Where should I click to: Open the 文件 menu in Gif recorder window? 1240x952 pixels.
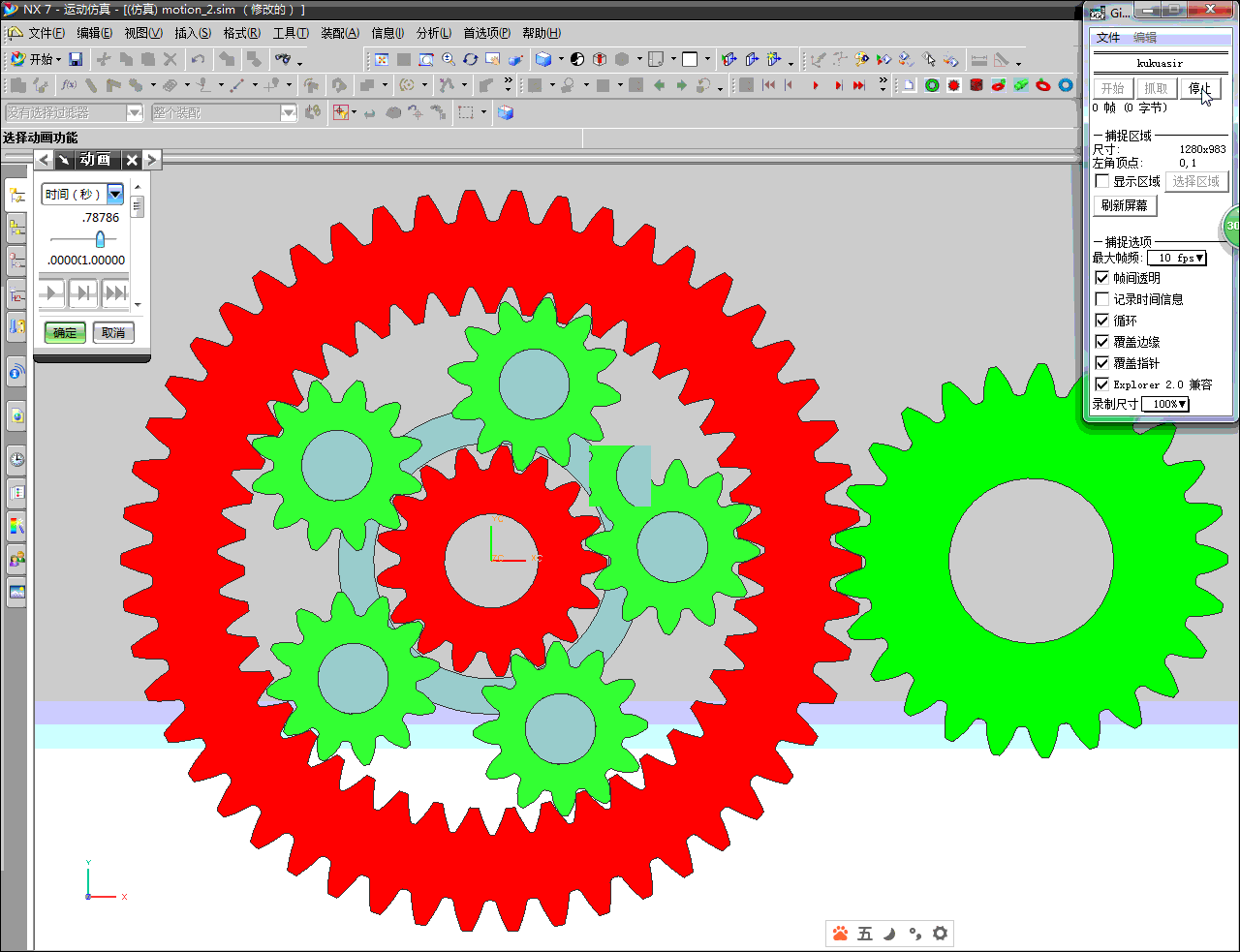click(x=1108, y=38)
